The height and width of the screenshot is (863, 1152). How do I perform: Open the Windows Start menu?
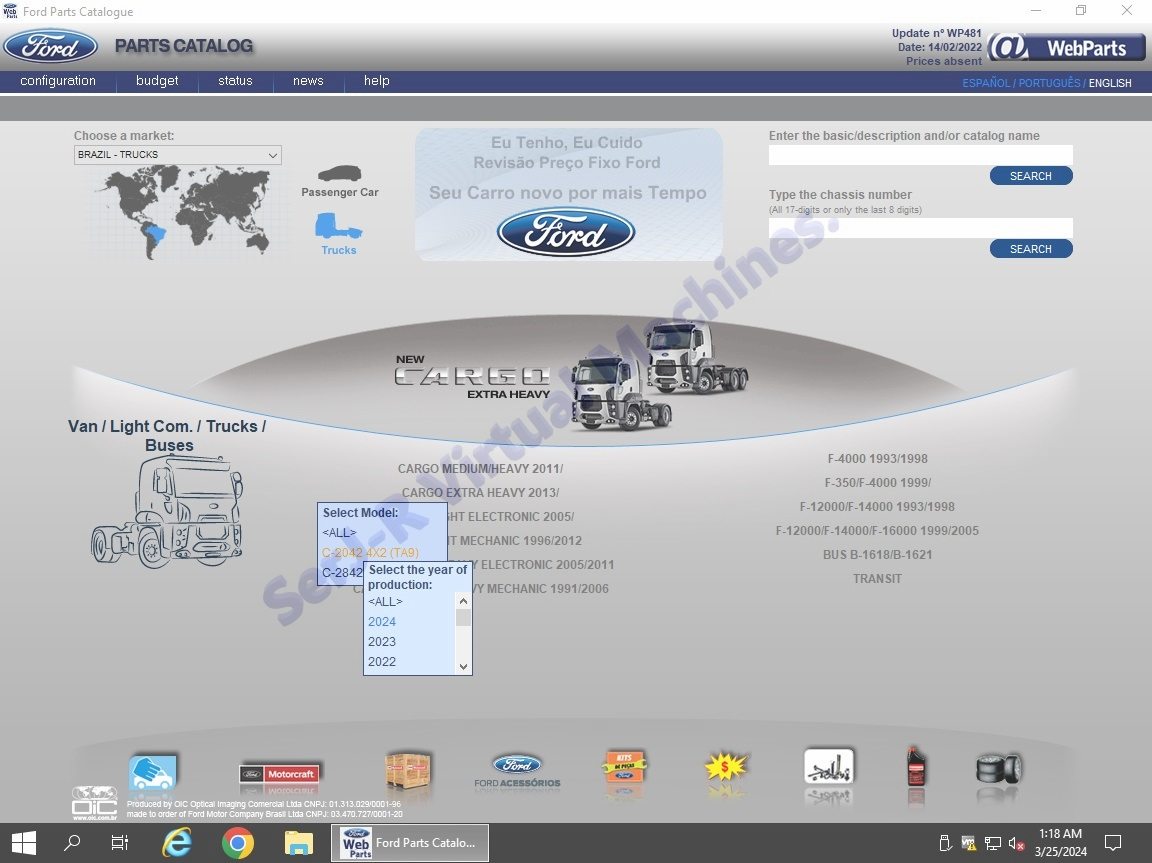pos(24,842)
